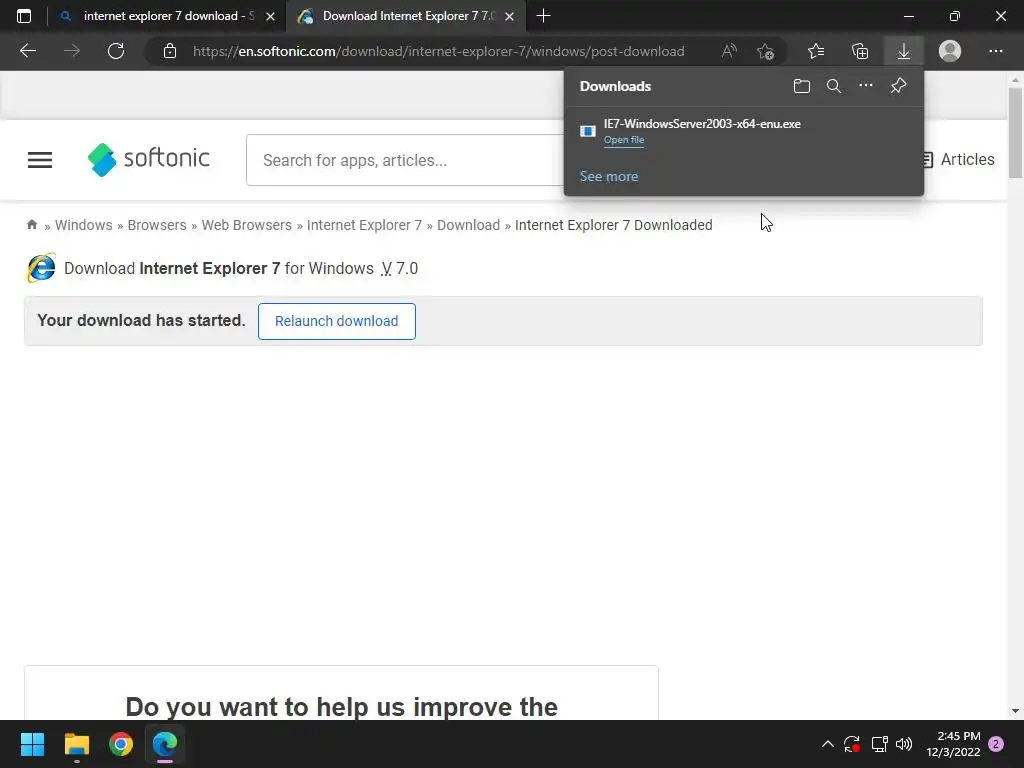Click the network tray icon

(879, 744)
